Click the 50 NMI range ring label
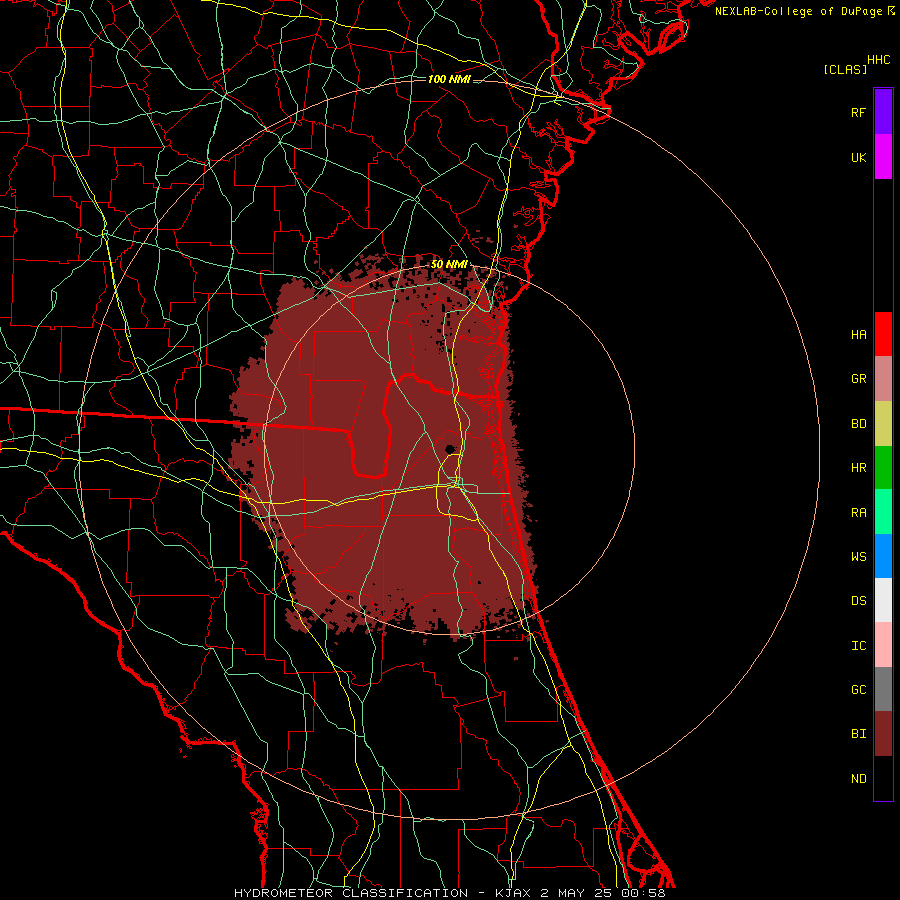 click(449, 264)
